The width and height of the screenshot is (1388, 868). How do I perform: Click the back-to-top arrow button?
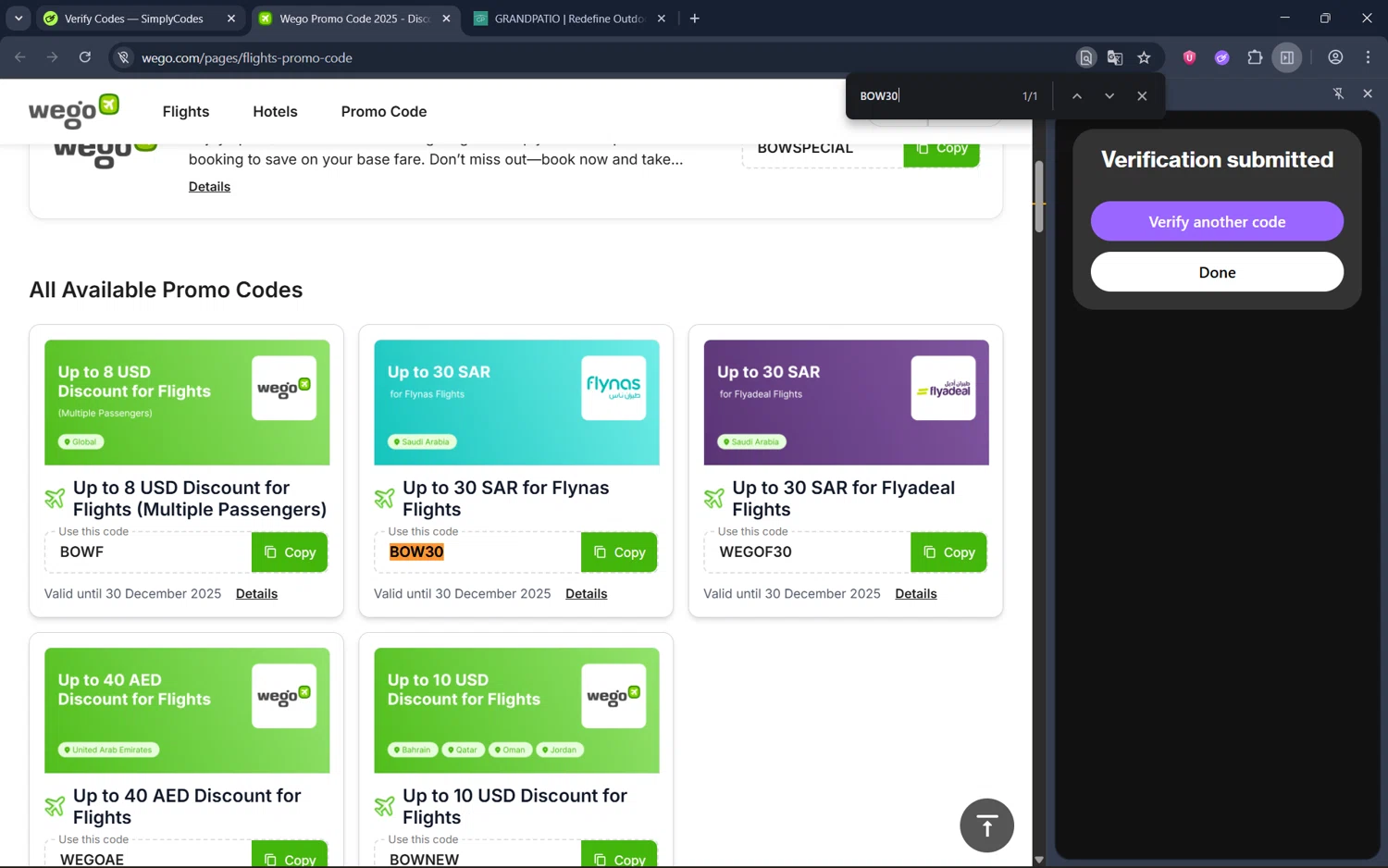986,825
